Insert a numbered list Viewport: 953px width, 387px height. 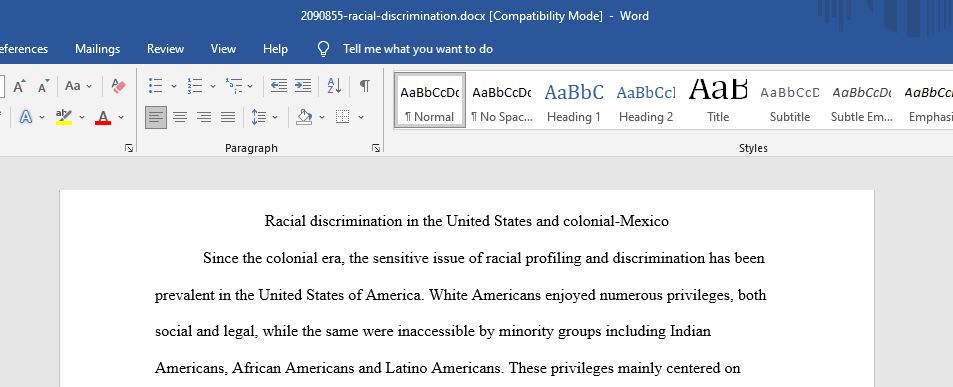(x=194, y=86)
